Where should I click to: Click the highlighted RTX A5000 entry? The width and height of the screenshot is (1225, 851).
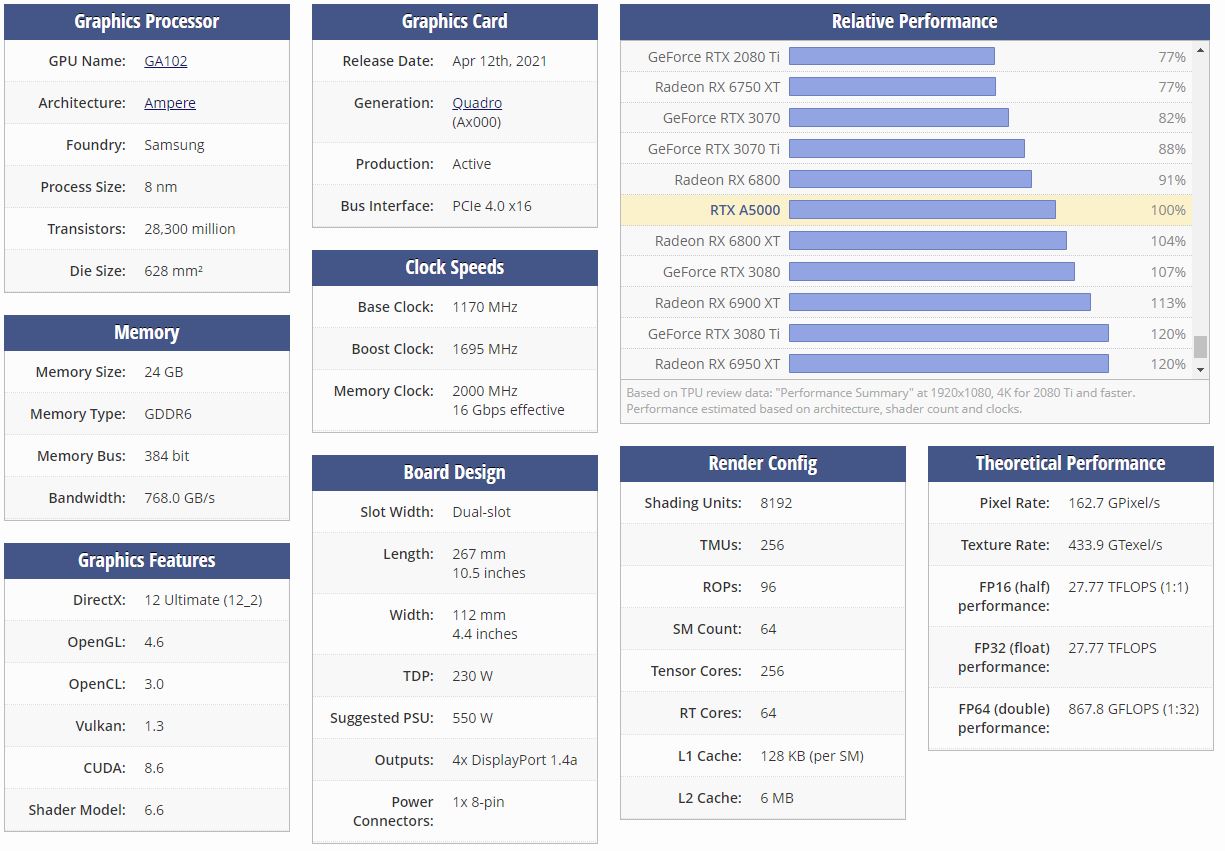pos(906,210)
